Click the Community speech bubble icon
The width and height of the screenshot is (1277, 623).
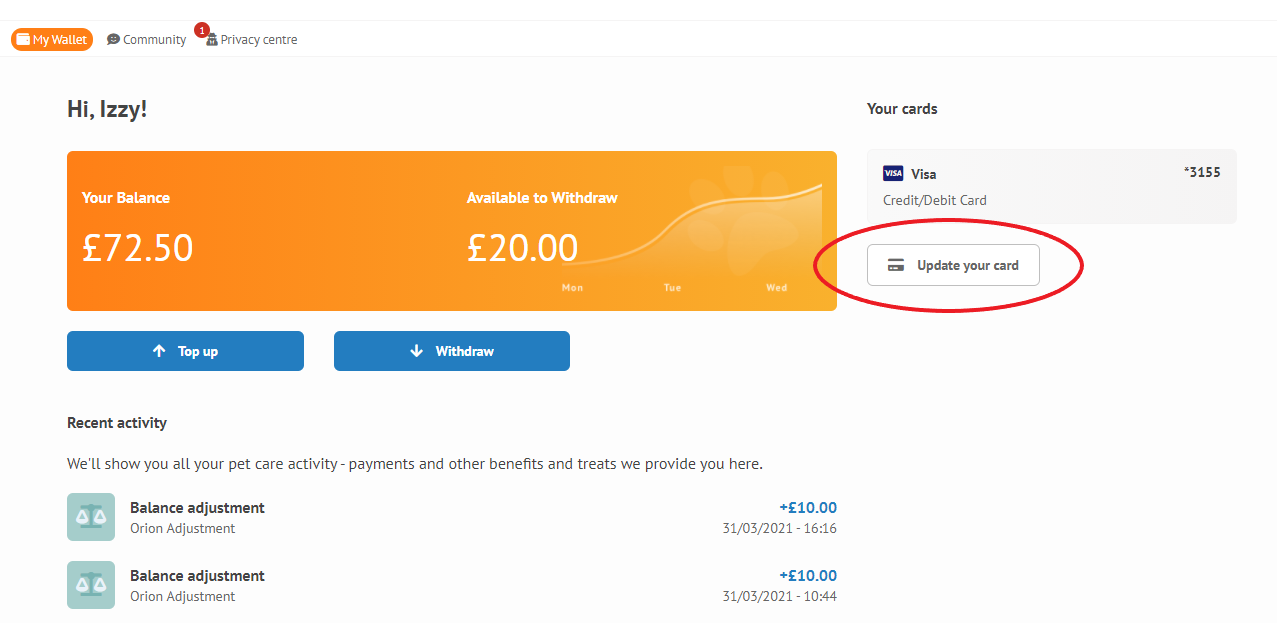click(x=113, y=40)
